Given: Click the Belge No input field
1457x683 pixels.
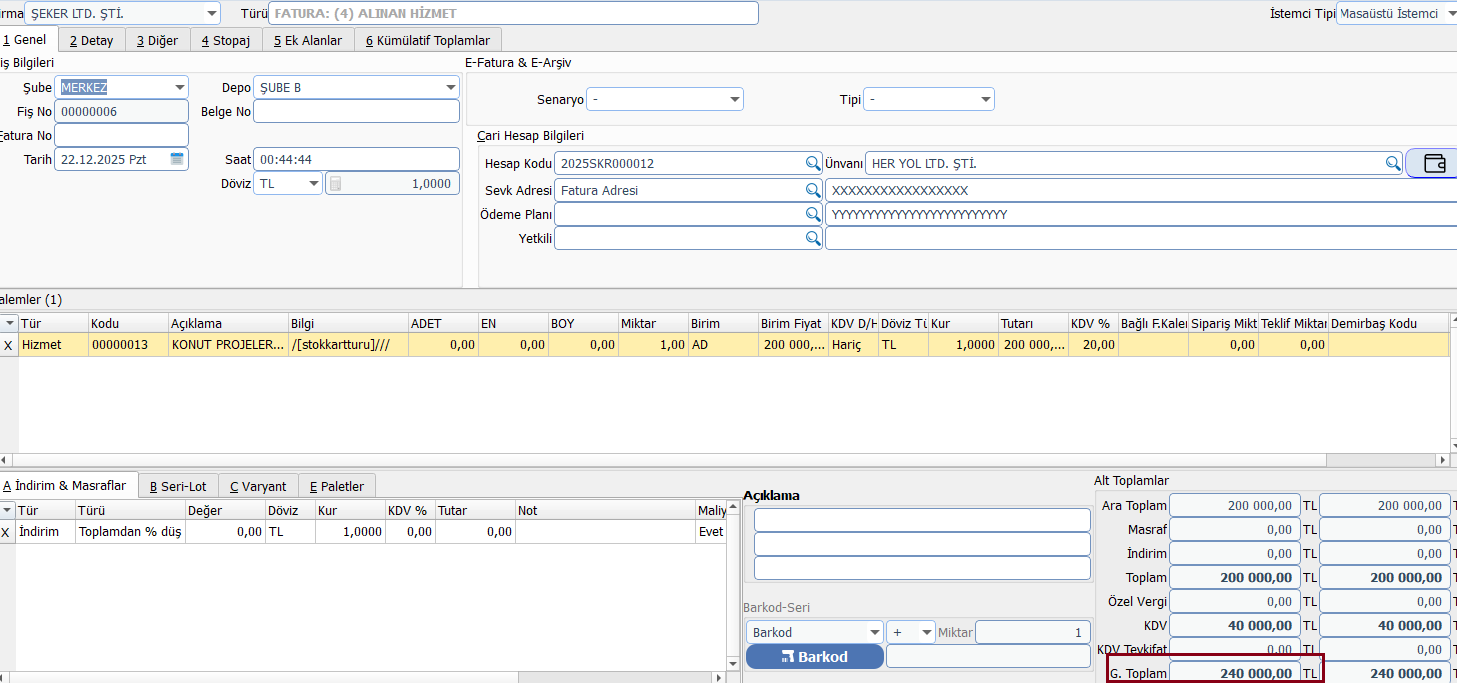Looking at the screenshot, I should (356, 112).
